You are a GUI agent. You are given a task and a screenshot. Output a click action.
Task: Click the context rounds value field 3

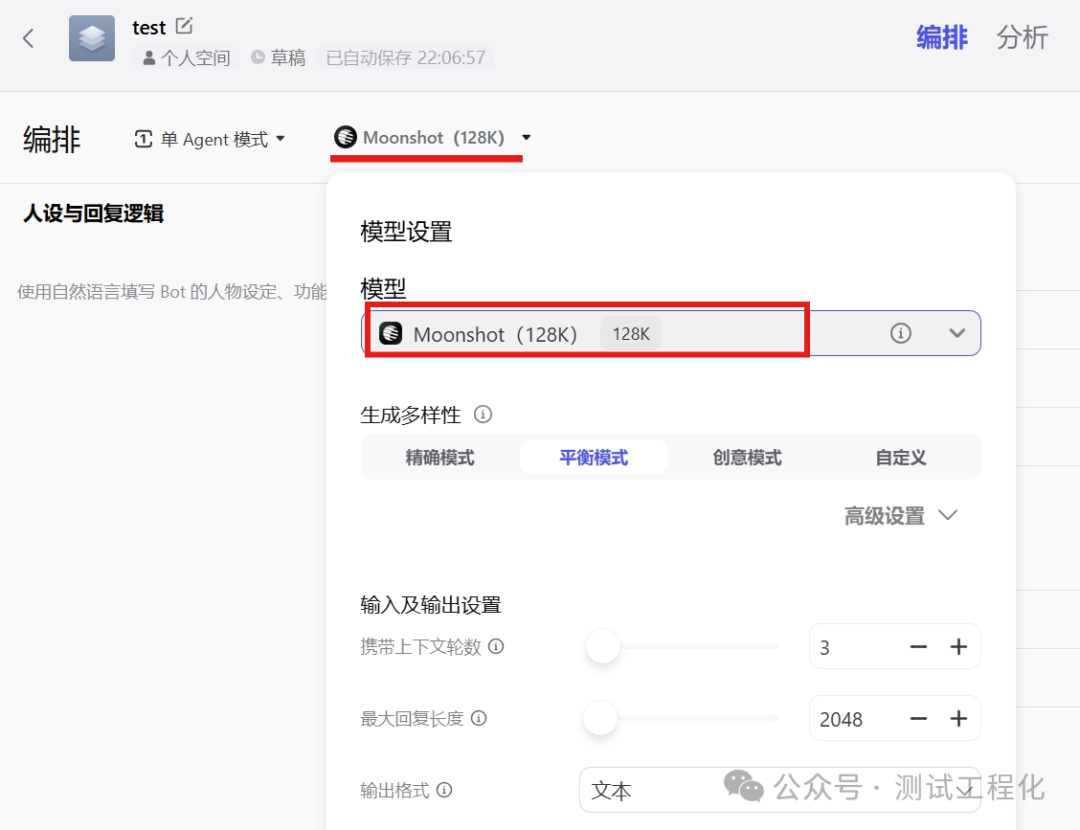tap(854, 647)
